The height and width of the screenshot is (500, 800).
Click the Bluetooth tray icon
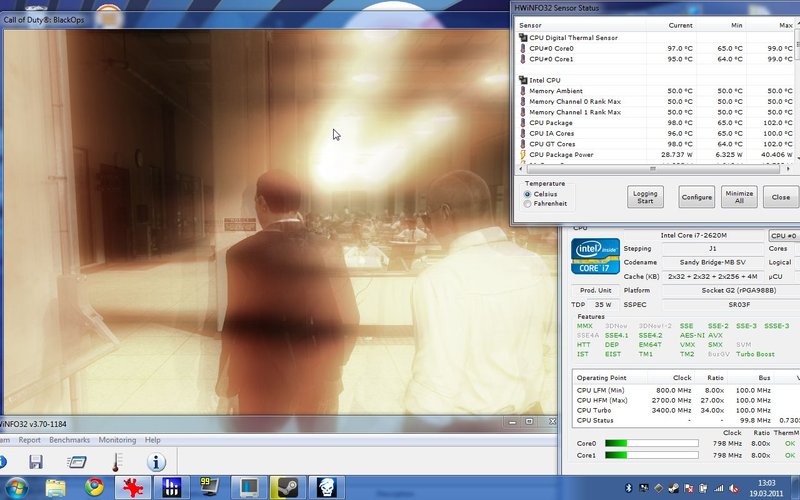click(629, 488)
